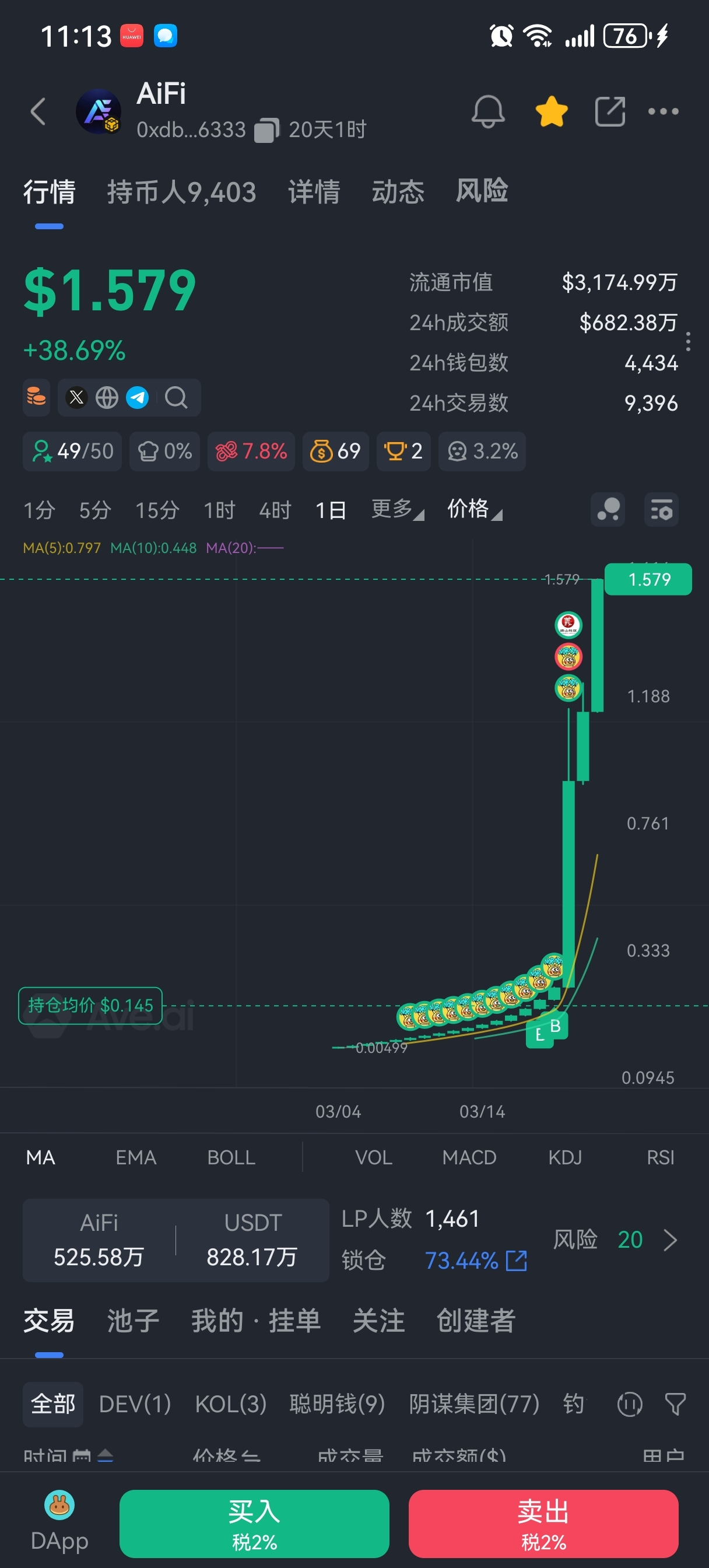Open the 风险 tab

(482, 192)
